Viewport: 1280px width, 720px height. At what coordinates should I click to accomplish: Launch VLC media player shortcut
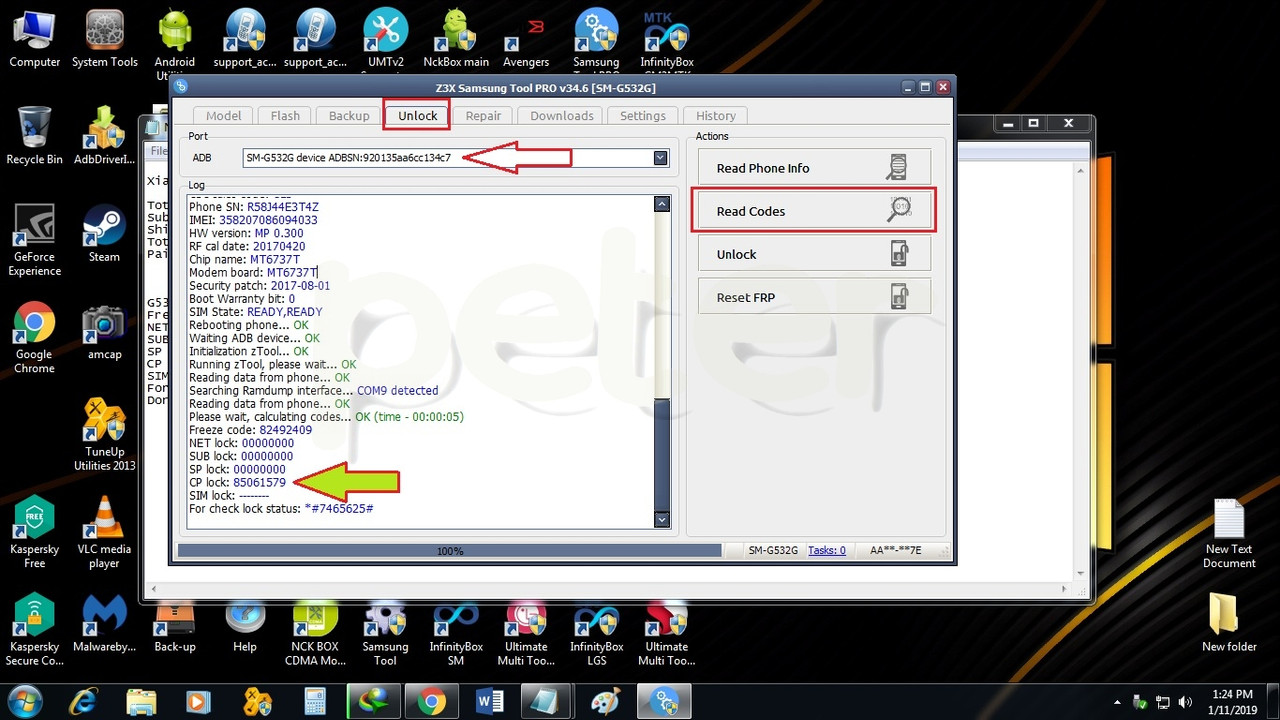(x=104, y=533)
